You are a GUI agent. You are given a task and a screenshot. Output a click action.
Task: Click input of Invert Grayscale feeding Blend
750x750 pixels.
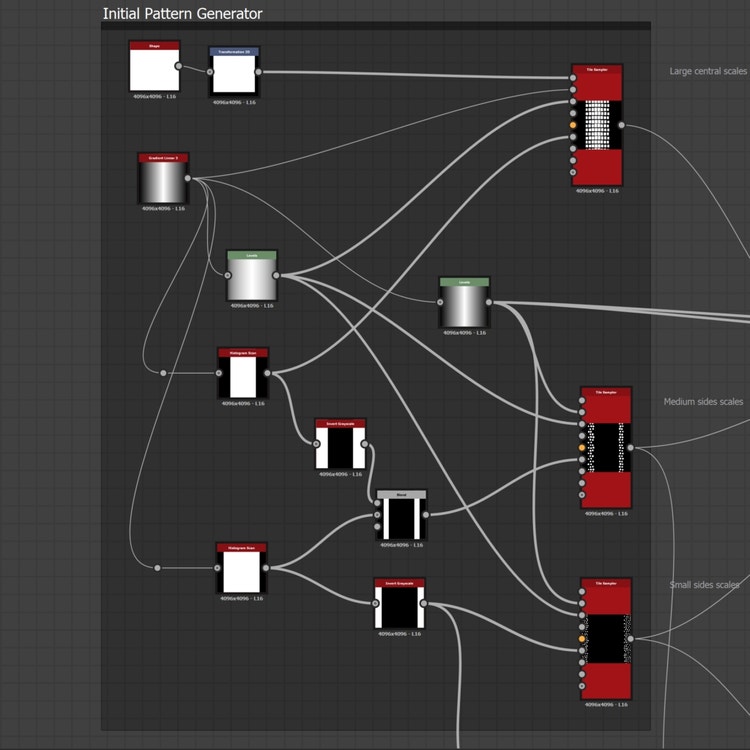pos(316,444)
